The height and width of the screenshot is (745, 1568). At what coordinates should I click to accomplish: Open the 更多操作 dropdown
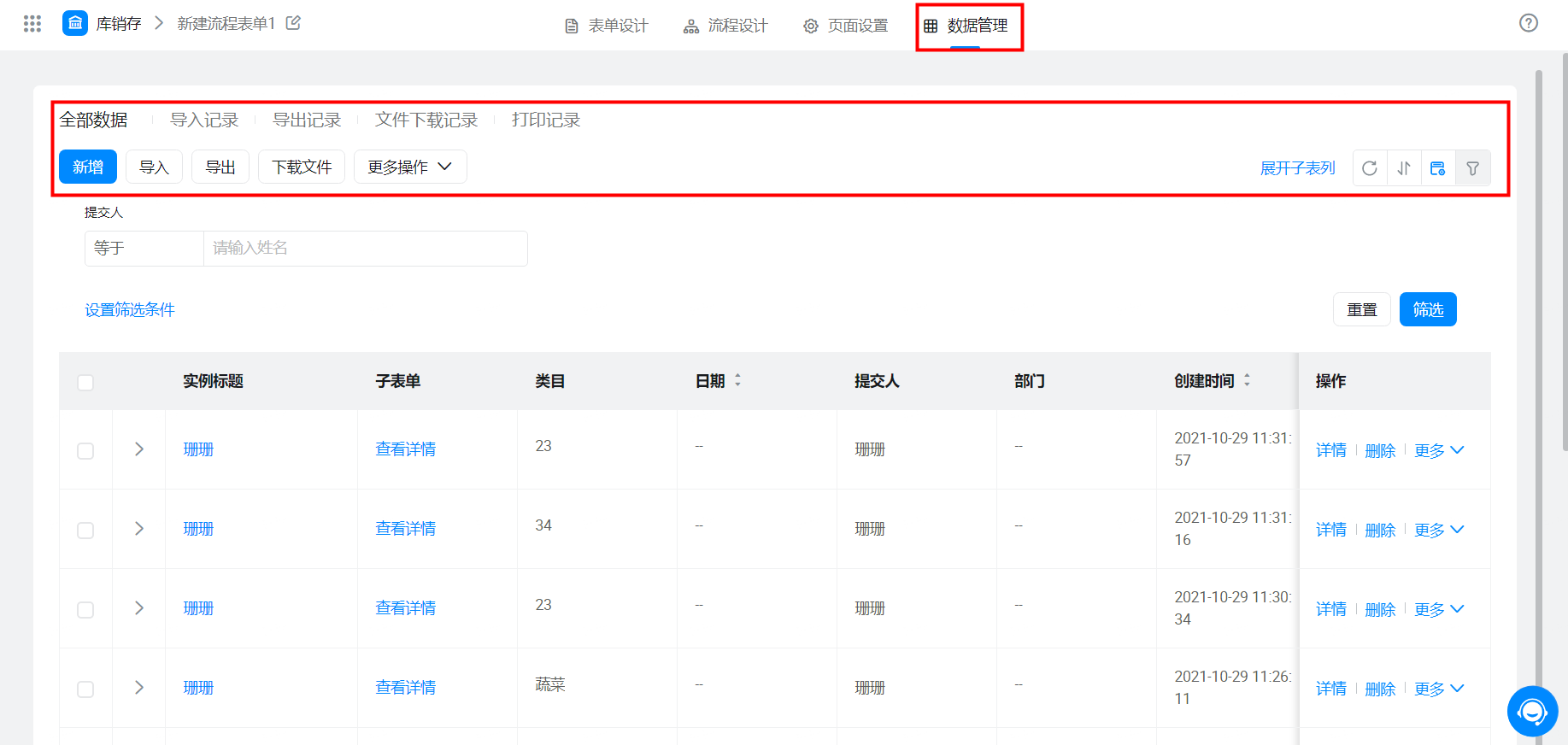pyautogui.click(x=409, y=167)
